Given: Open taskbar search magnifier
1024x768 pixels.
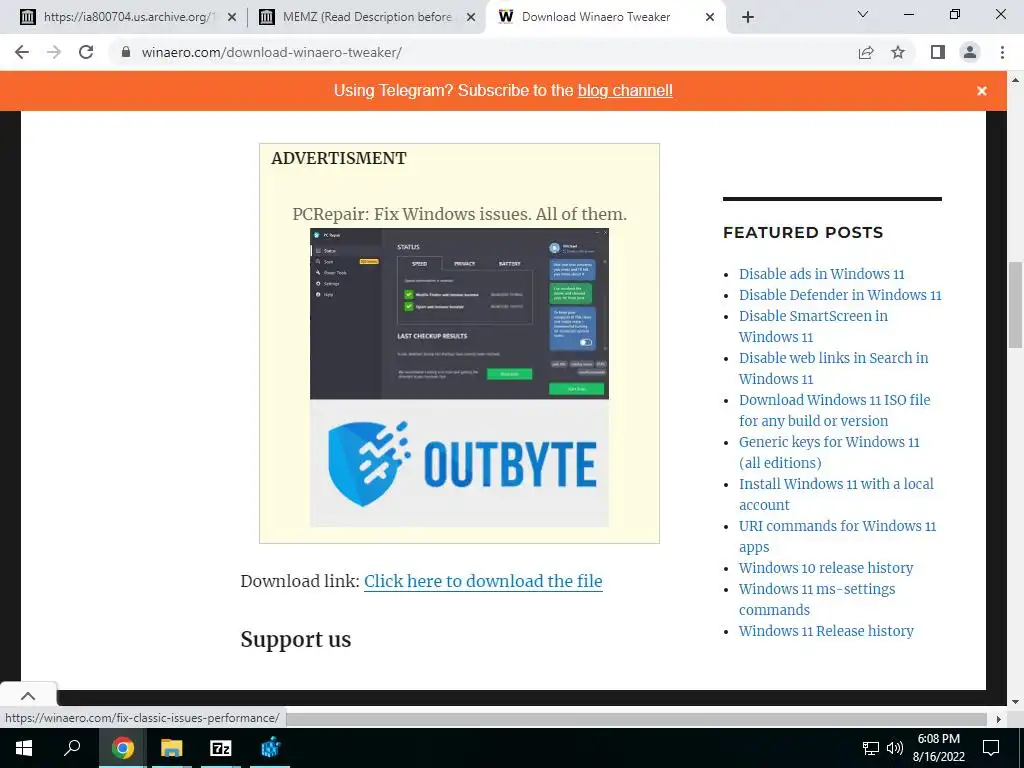Looking at the screenshot, I should (72, 748).
